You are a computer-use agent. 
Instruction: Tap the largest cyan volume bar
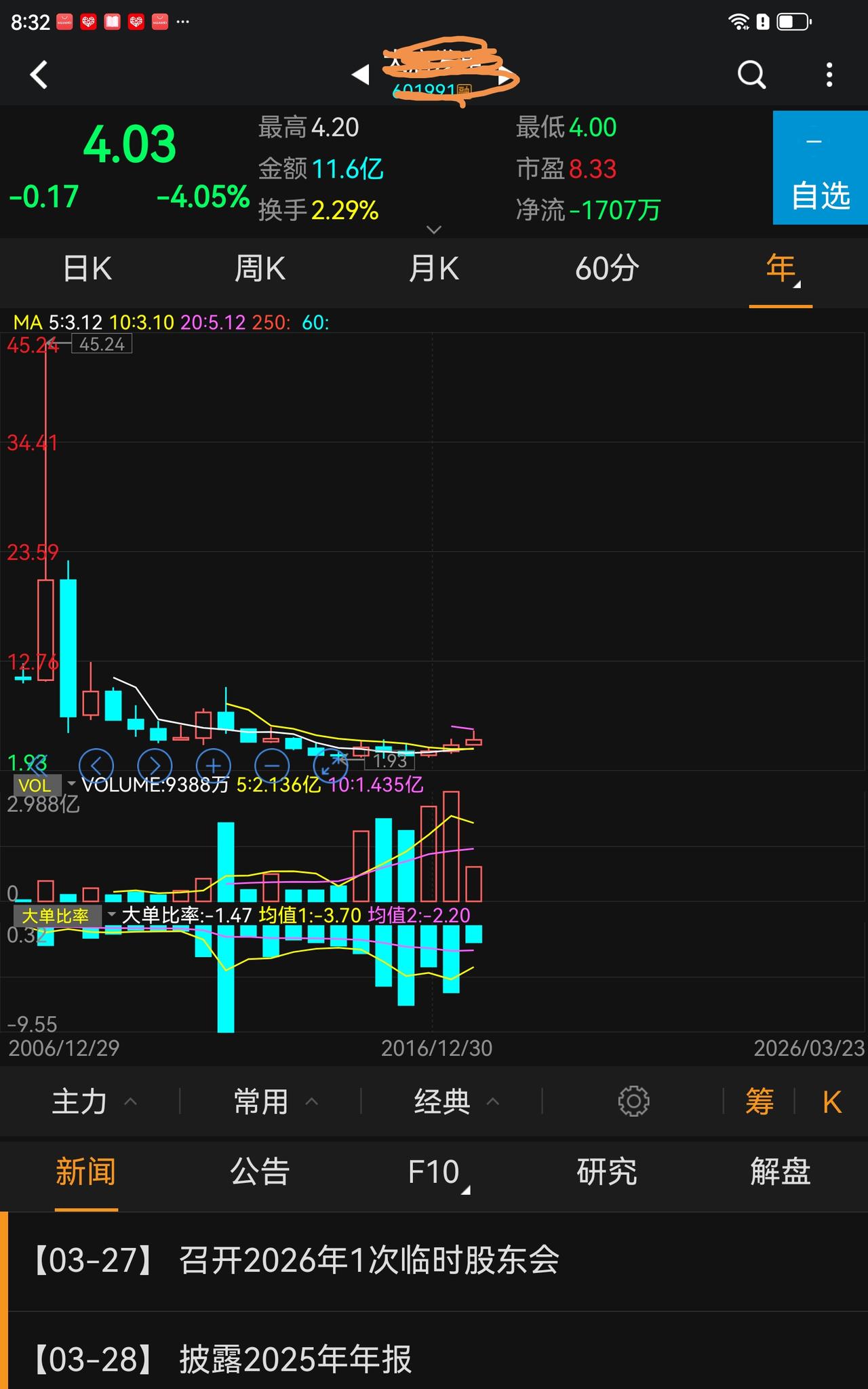(226, 861)
